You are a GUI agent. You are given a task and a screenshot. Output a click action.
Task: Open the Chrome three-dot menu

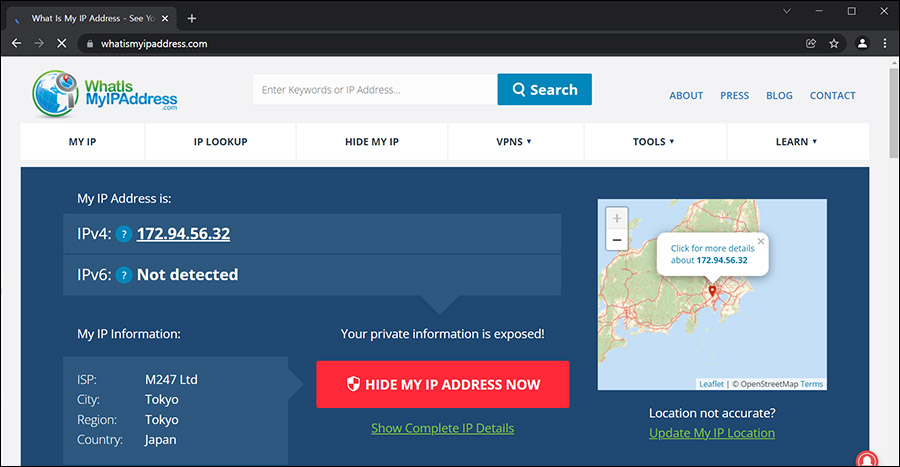click(885, 44)
